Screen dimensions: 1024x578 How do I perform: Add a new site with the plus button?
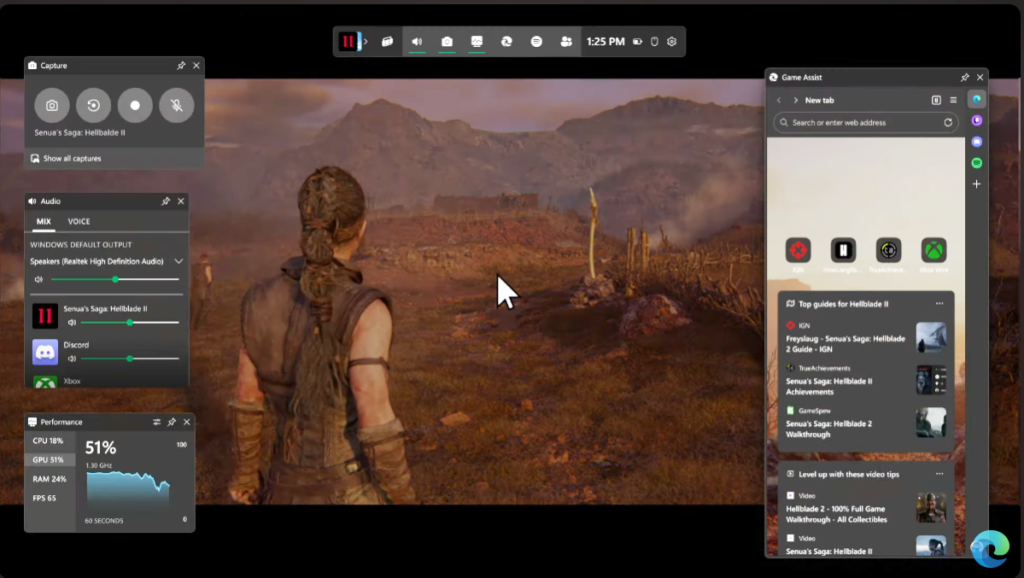976,184
